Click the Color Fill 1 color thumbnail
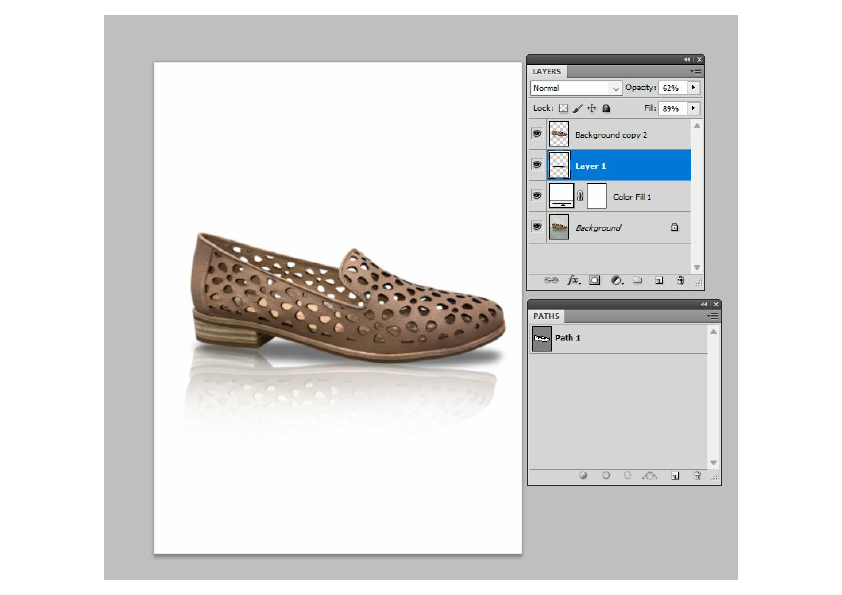Image resolution: width=842 pixels, height=595 pixels. click(x=562, y=196)
